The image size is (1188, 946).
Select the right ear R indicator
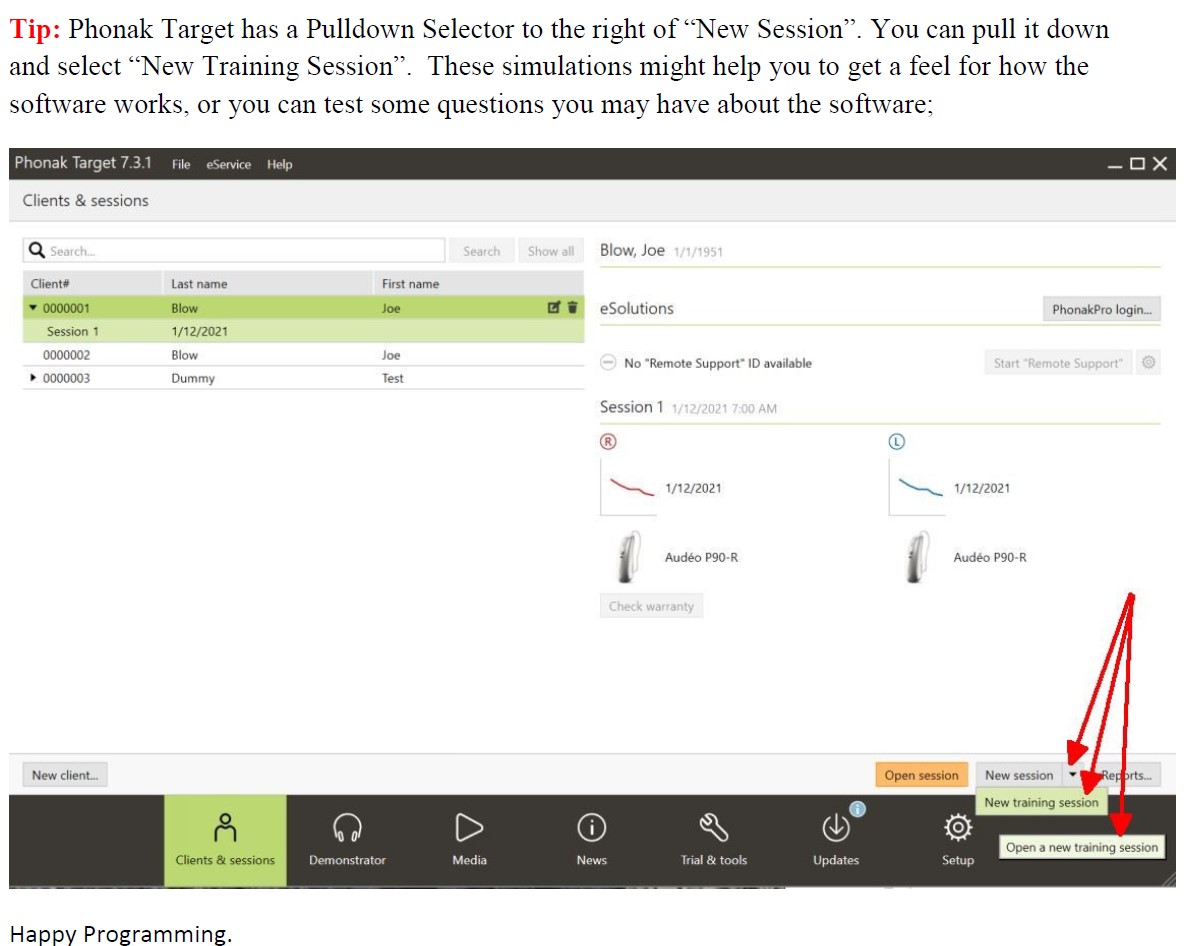(608, 442)
